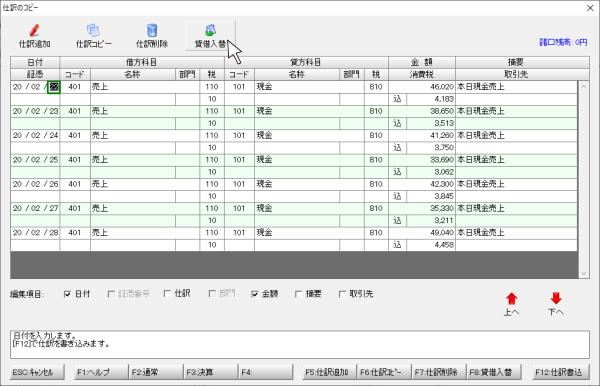Image resolution: width=600 pixels, height=386 pixels.
Task: Toggle the 取引先 edit checkbox
Action: pyautogui.click(x=342, y=294)
